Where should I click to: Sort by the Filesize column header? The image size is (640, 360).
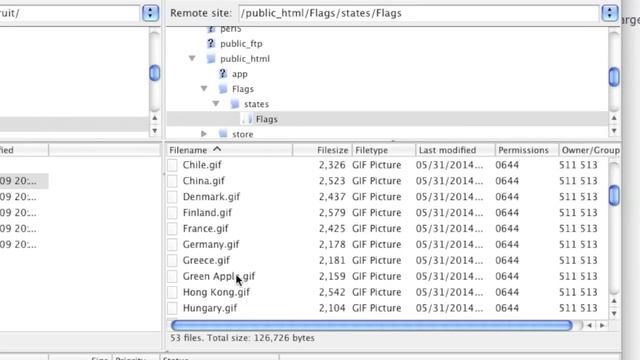(322, 150)
